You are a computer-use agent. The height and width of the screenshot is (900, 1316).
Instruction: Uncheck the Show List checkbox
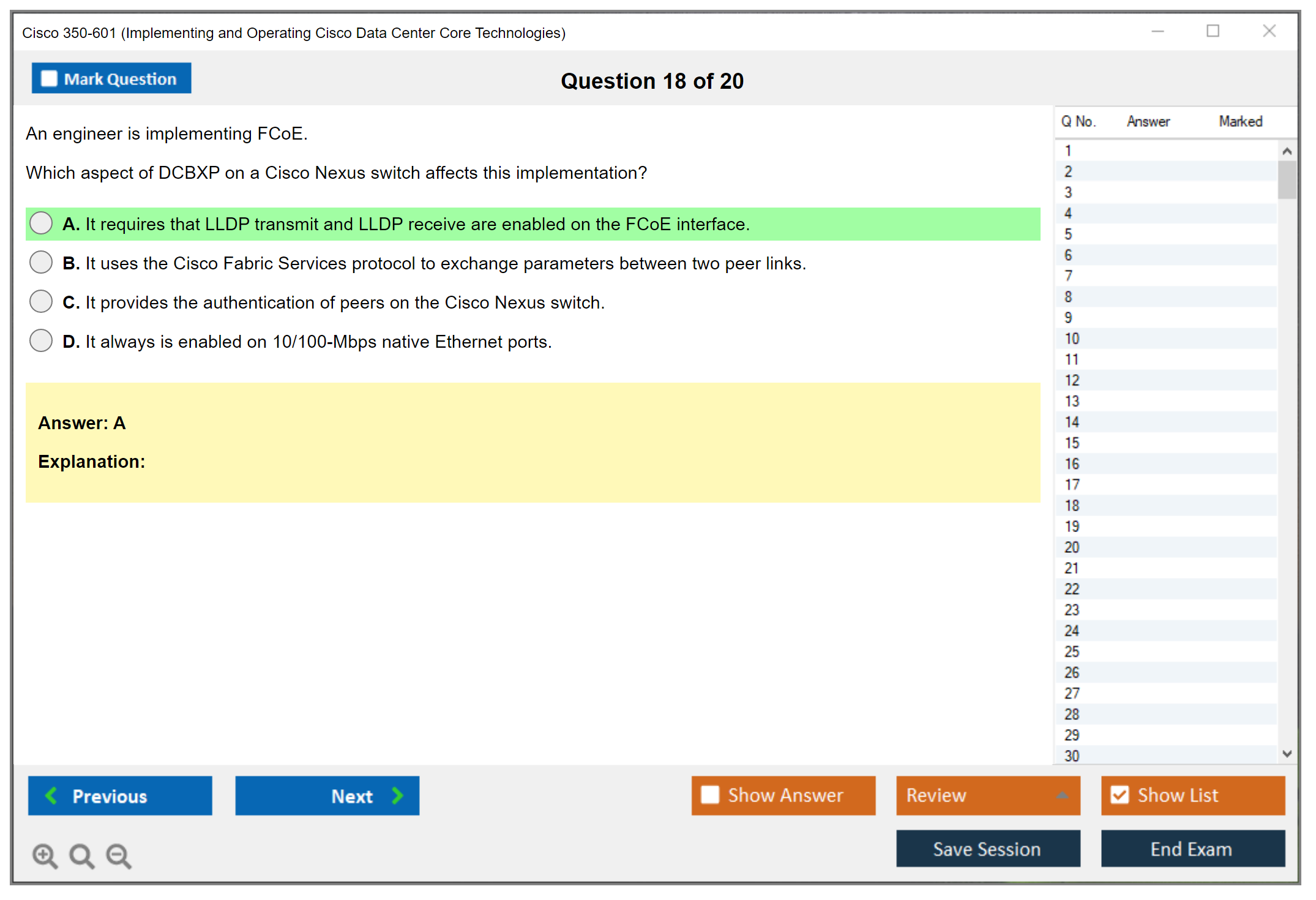(1120, 795)
